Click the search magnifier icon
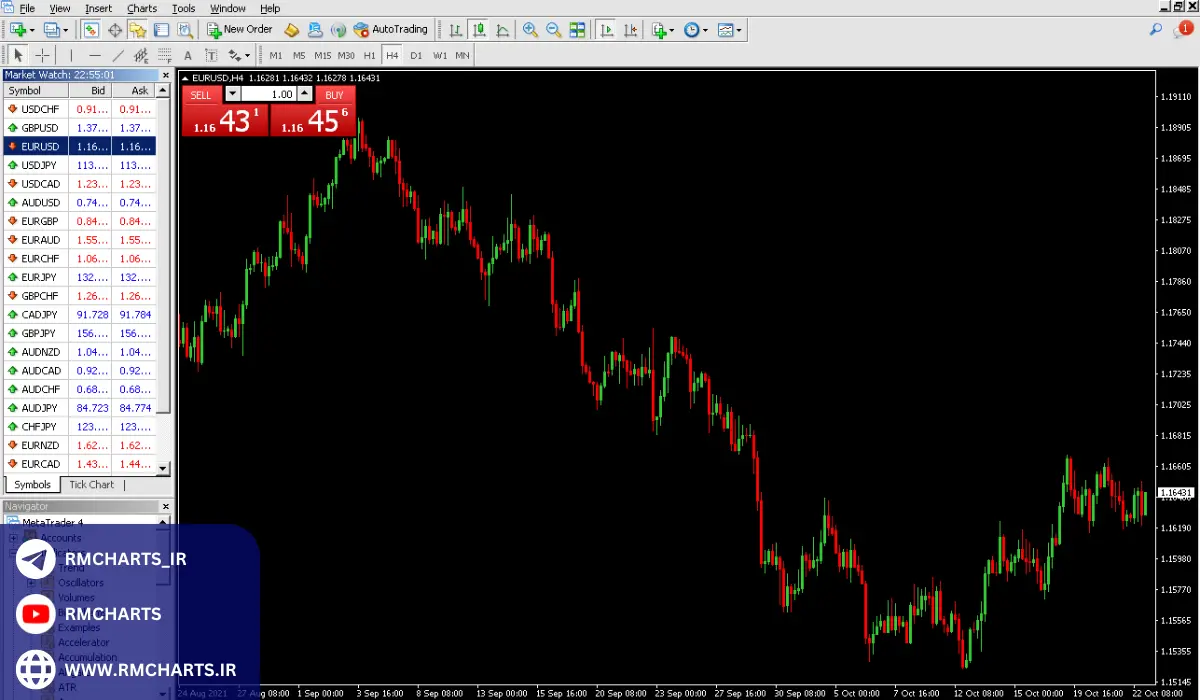Image resolution: width=1200 pixels, height=700 pixels. point(1156,30)
